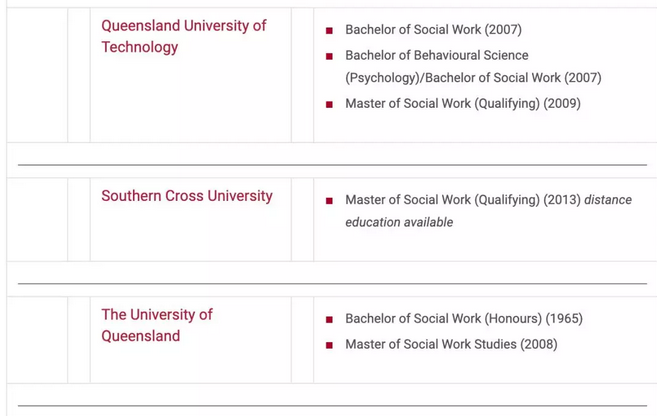Click the Bachelor of Social Work (Honours) (1965) entry
657x416 pixels.
[463, 319]
